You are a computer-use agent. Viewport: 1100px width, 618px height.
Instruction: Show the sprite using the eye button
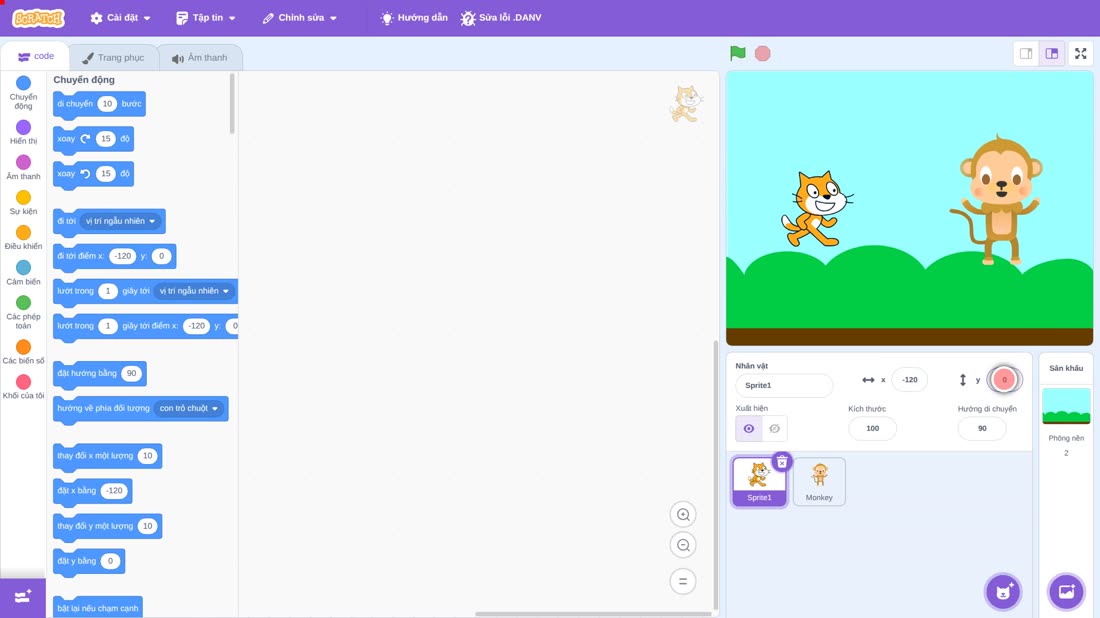[749, 429]
